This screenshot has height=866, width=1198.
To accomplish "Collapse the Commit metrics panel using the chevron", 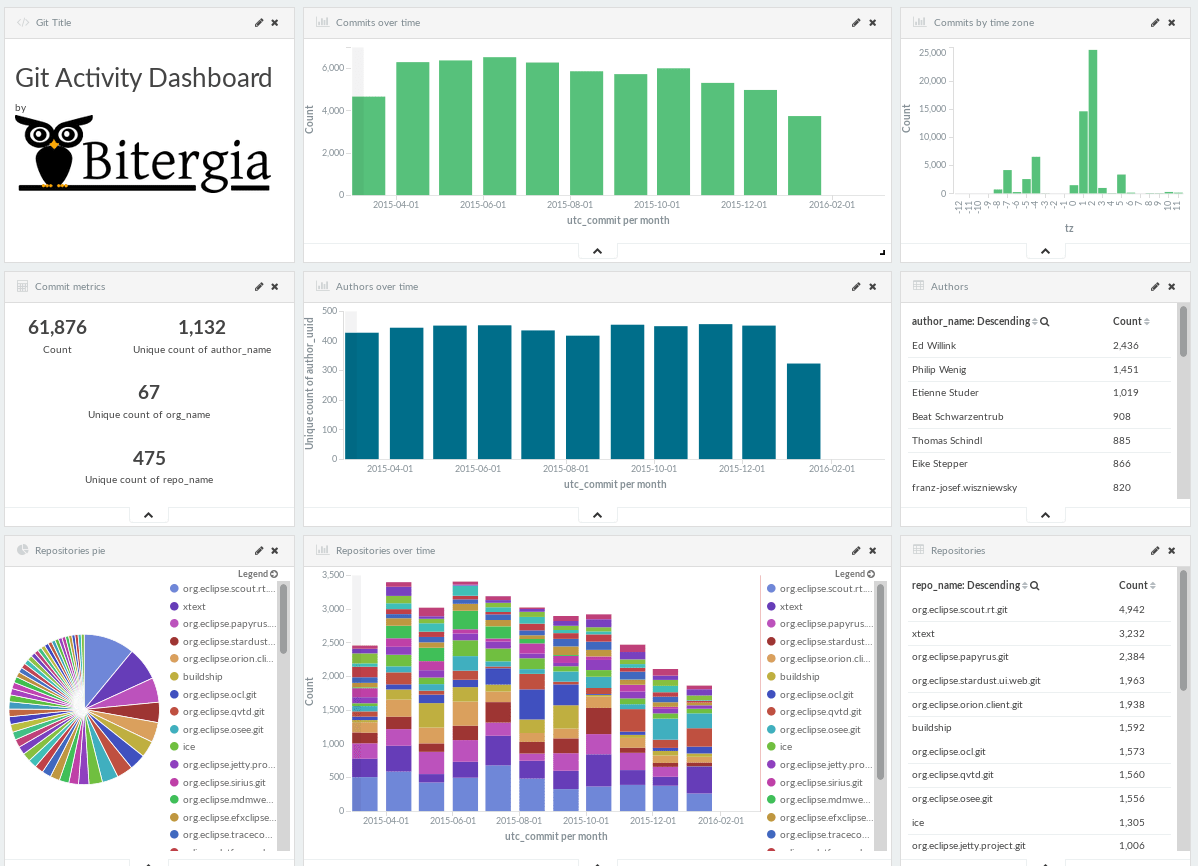I will 148,514.
